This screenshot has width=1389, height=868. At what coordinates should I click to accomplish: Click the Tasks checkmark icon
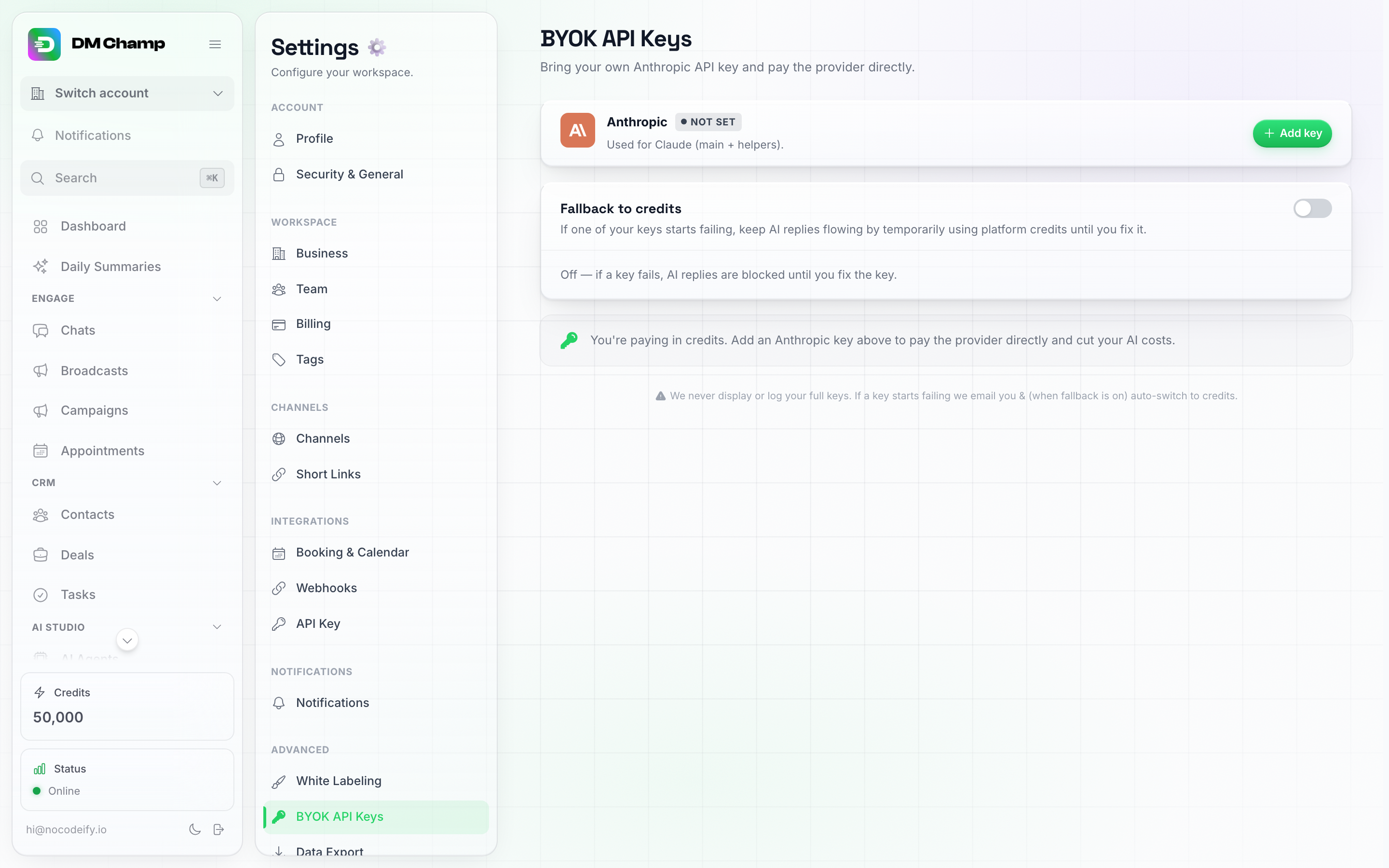[40, 595]
